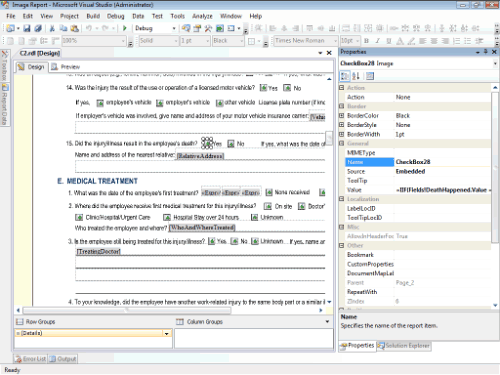The height and width of the screenshot is (375, 500).
Task: Select the Clinic/Hospital/Urgent Care checkbox image
Action: (79, 218)
